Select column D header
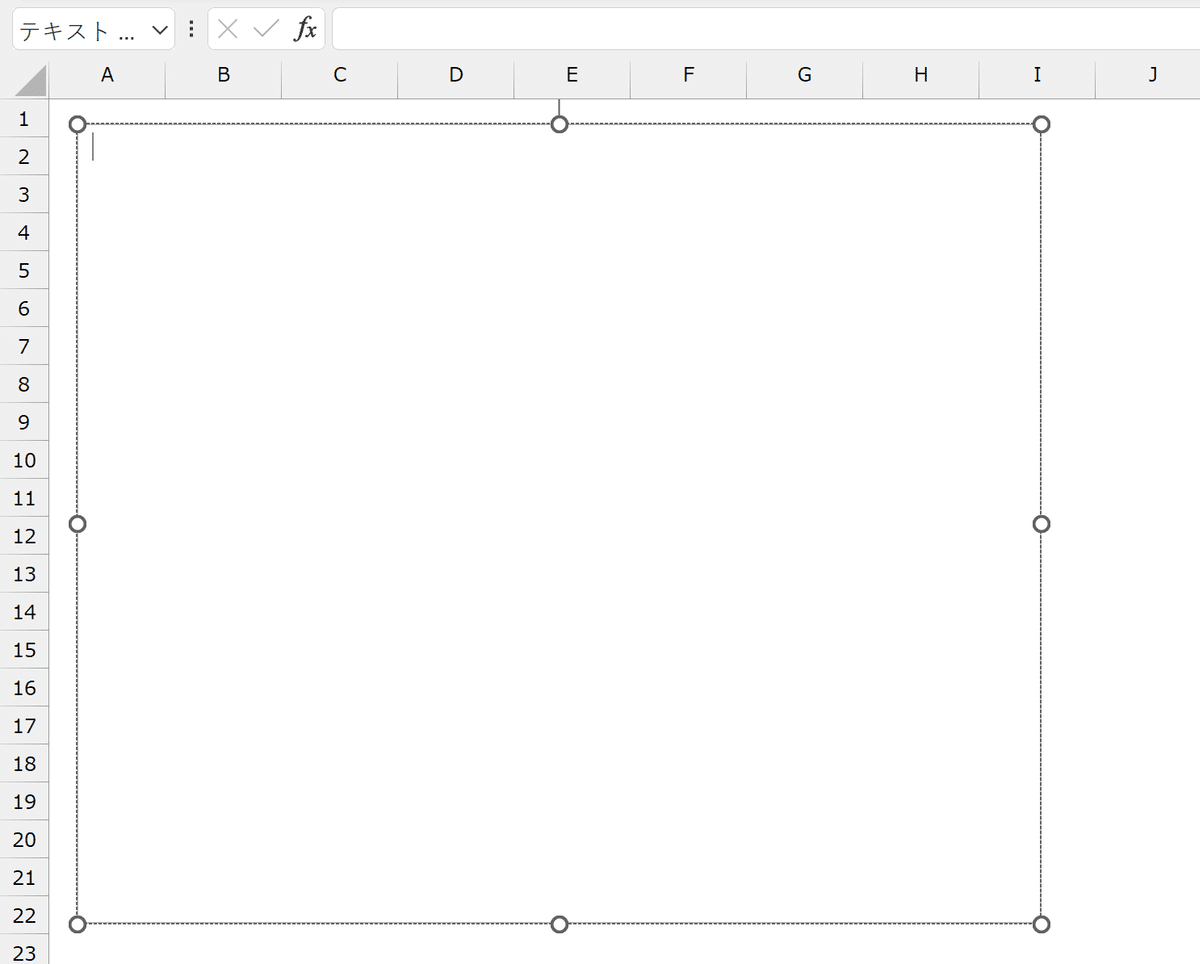The width and height of the screenshot is (1200, 964). click(456, 75)
